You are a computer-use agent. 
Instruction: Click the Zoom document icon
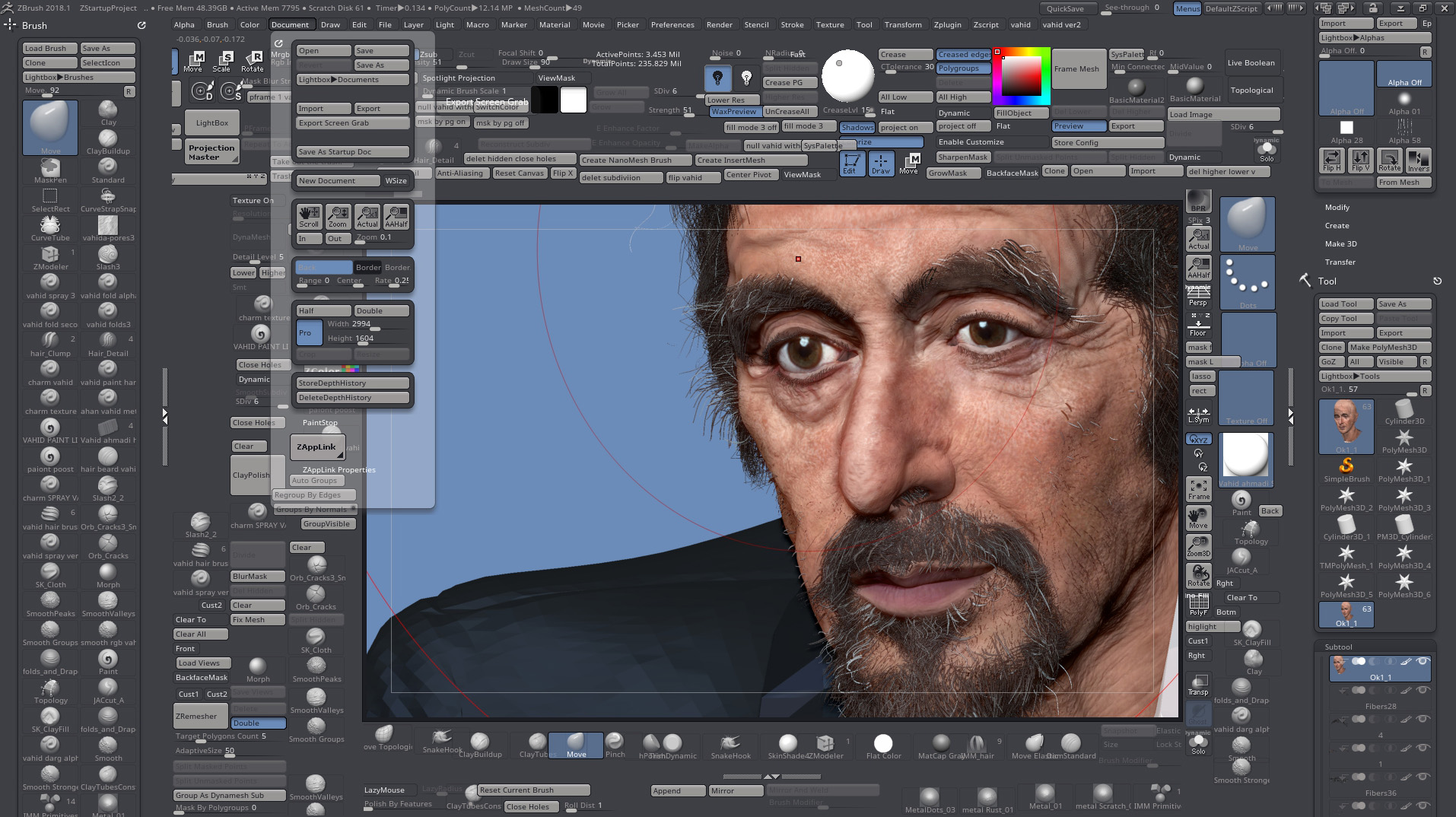pyautogui.click(x=338, y=217)
